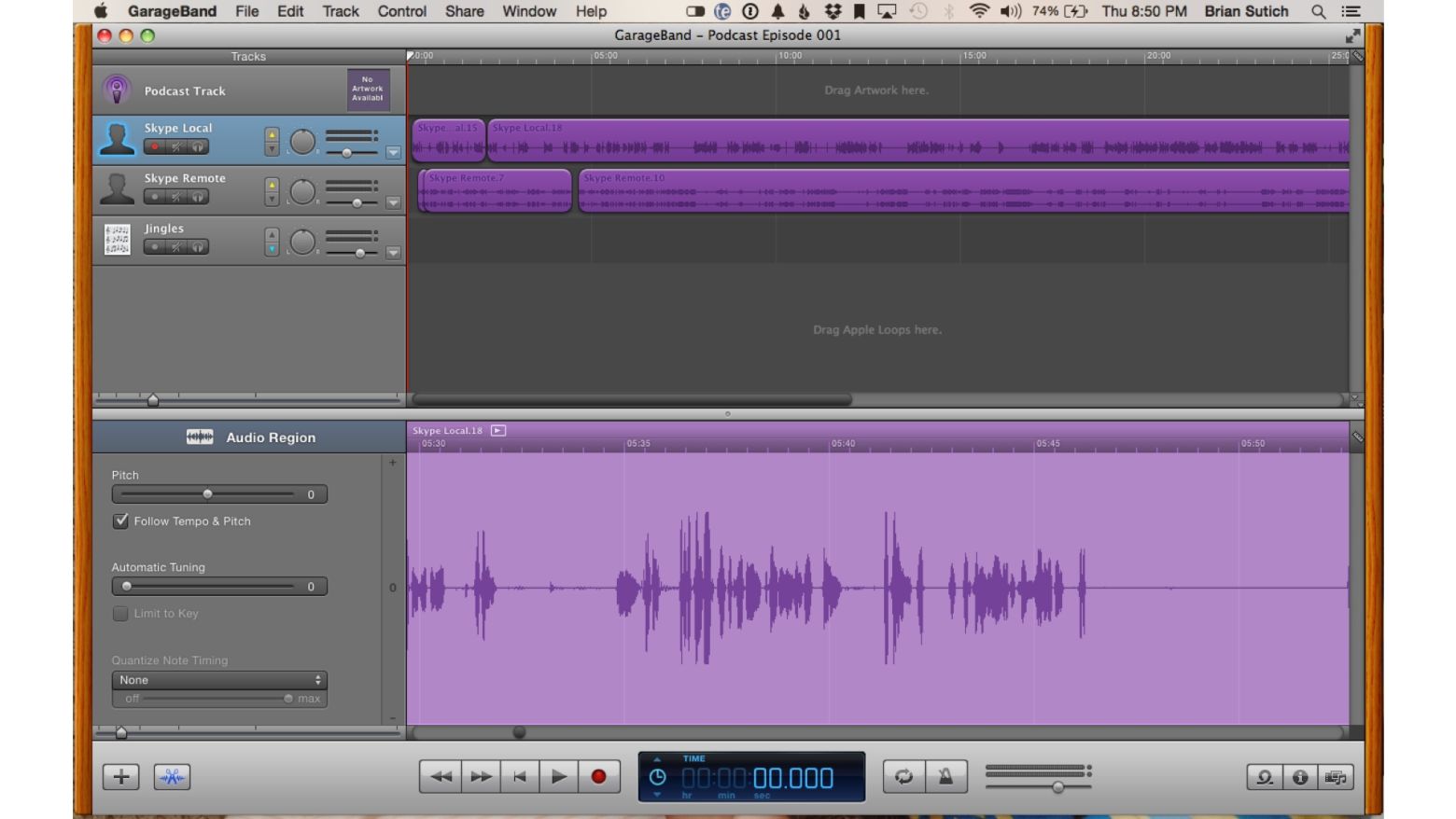Viewport: 1456px width, 819px height.
Task: Open the Track menu
Action: (340, 11)
